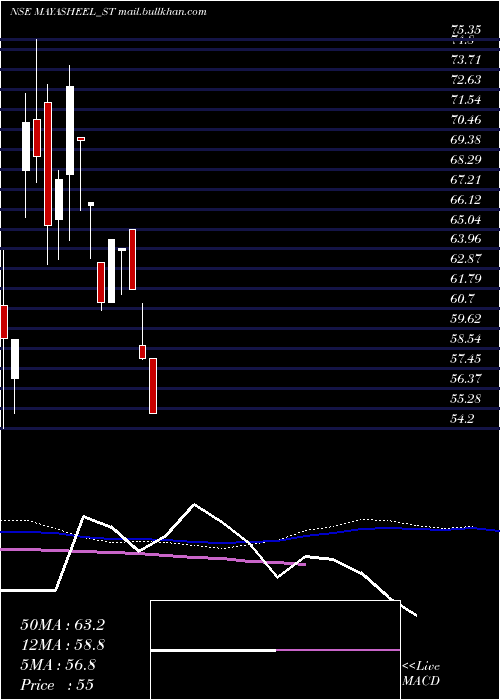This screenshot has width=500, height=700.
Task: Click the 50MA : 63.2 readout
Action: [62, 625]
